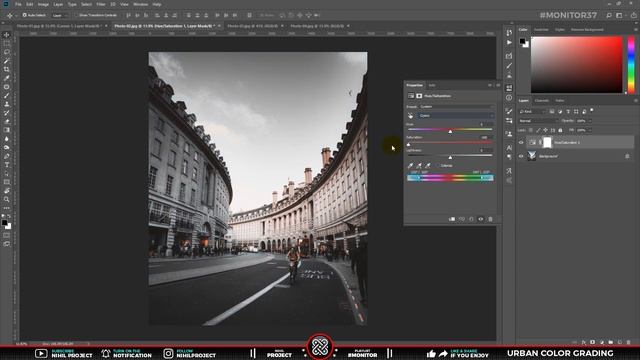
Task: Toggle lock transparent pixels in Layers panel
Action: 531,131
